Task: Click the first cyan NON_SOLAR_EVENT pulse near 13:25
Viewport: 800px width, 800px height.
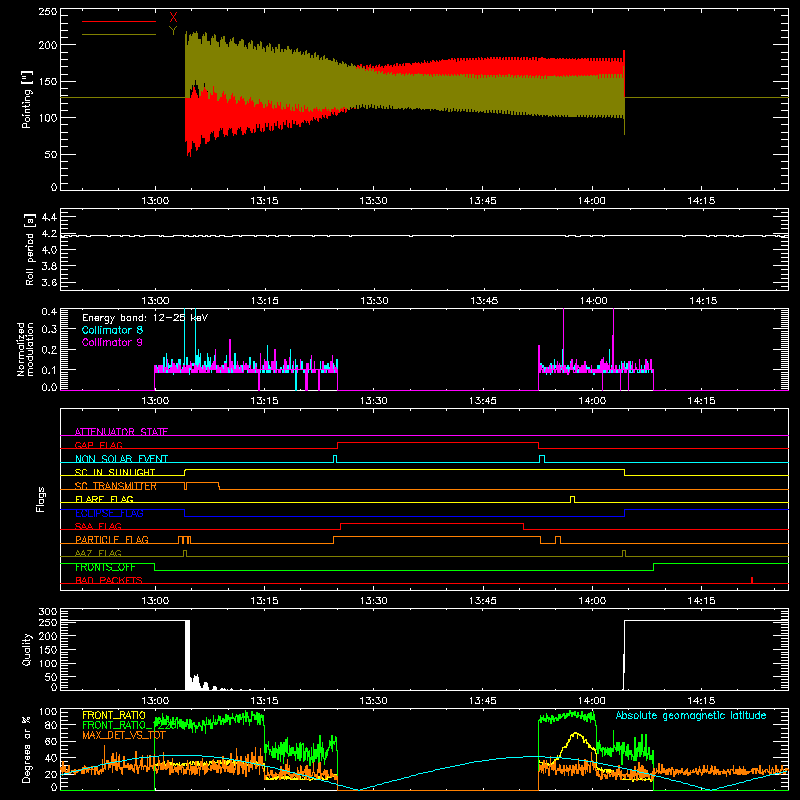Action: click(335, 459)
